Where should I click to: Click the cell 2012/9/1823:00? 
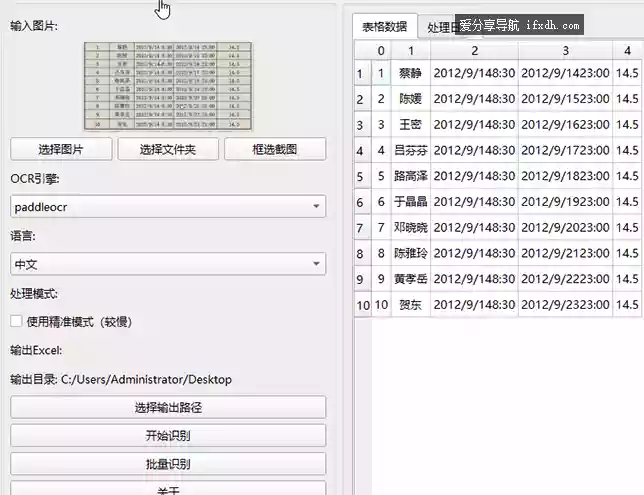pos(566,176)
